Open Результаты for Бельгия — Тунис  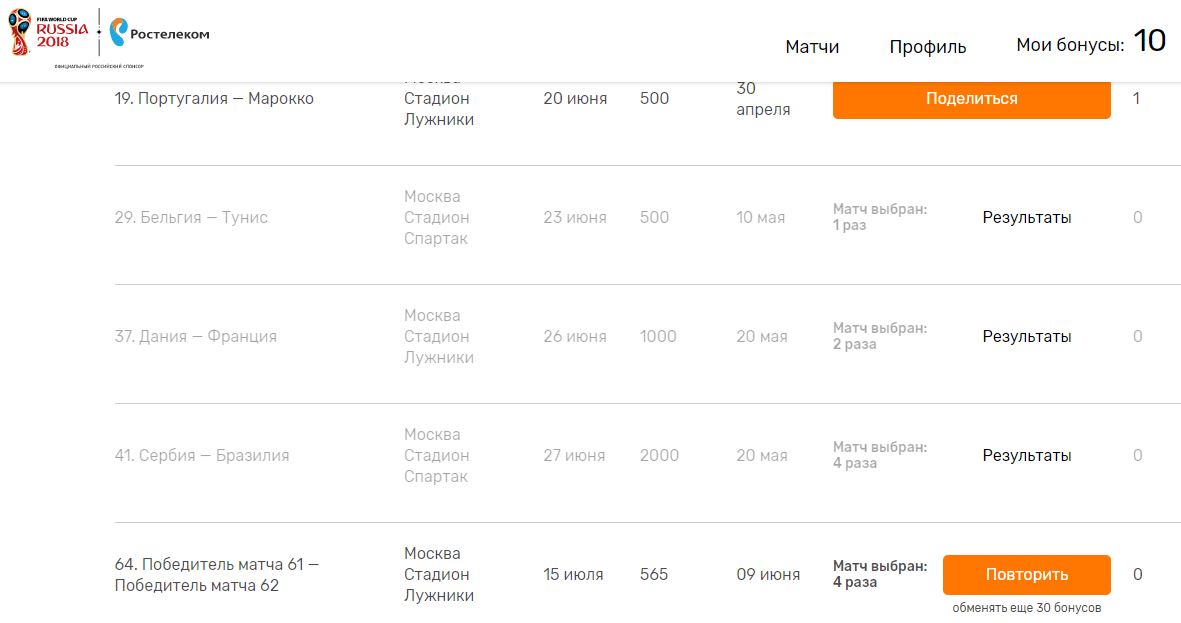1026,217
